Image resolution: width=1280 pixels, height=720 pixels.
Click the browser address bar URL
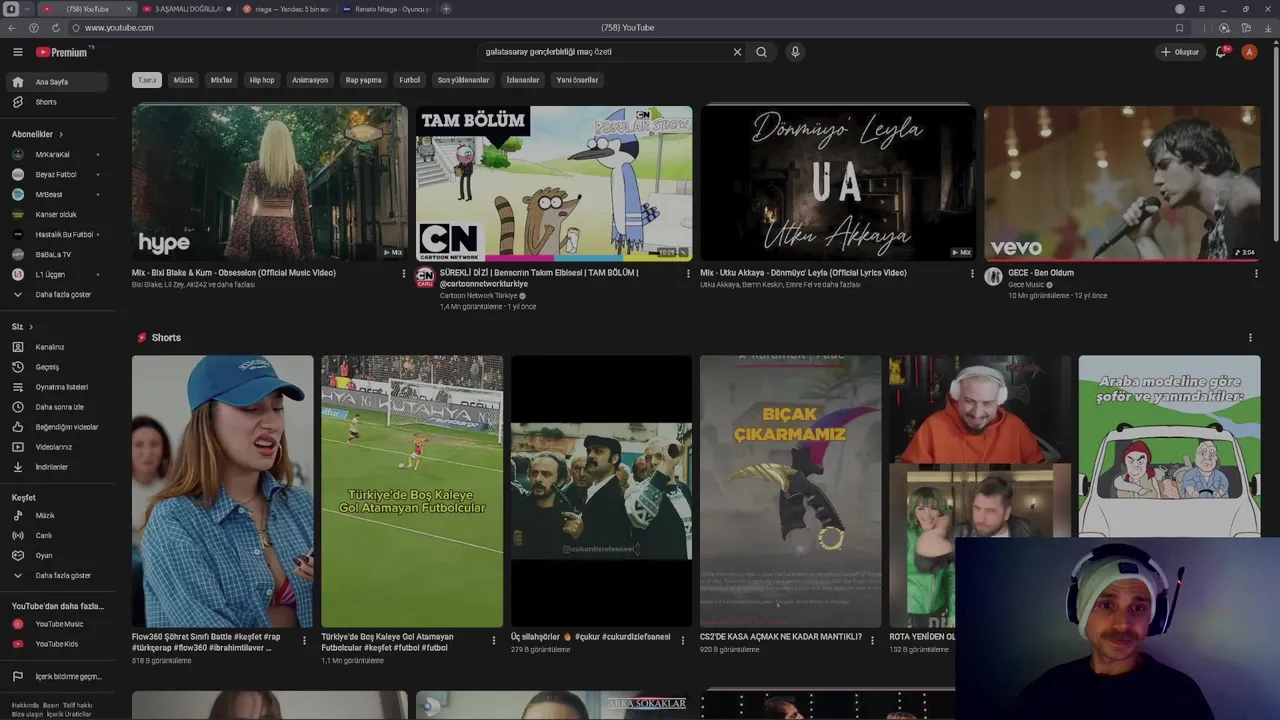point(119,28)
